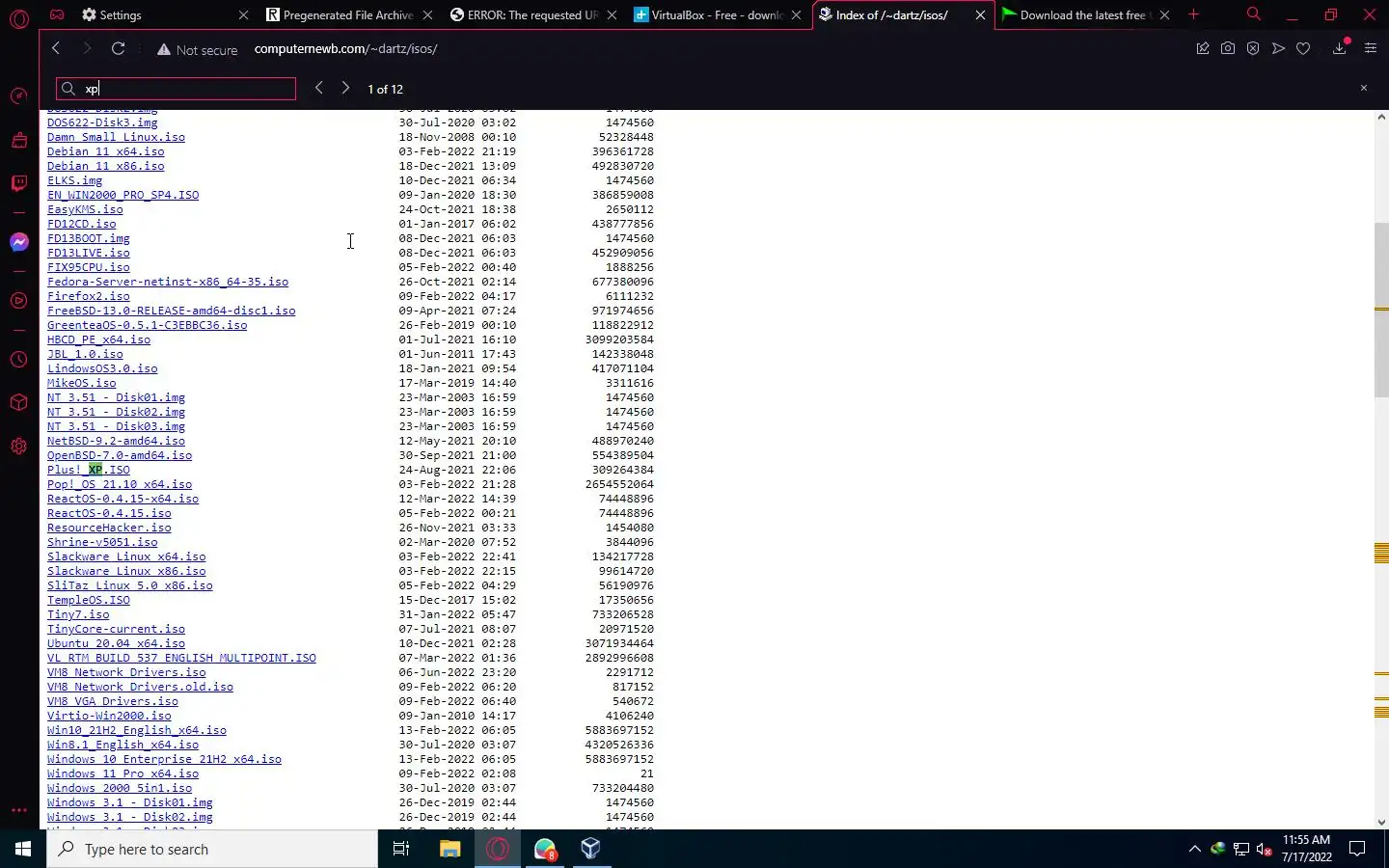
Task: Switch to the ERROR requested URL tab
Action: (532, 14)
